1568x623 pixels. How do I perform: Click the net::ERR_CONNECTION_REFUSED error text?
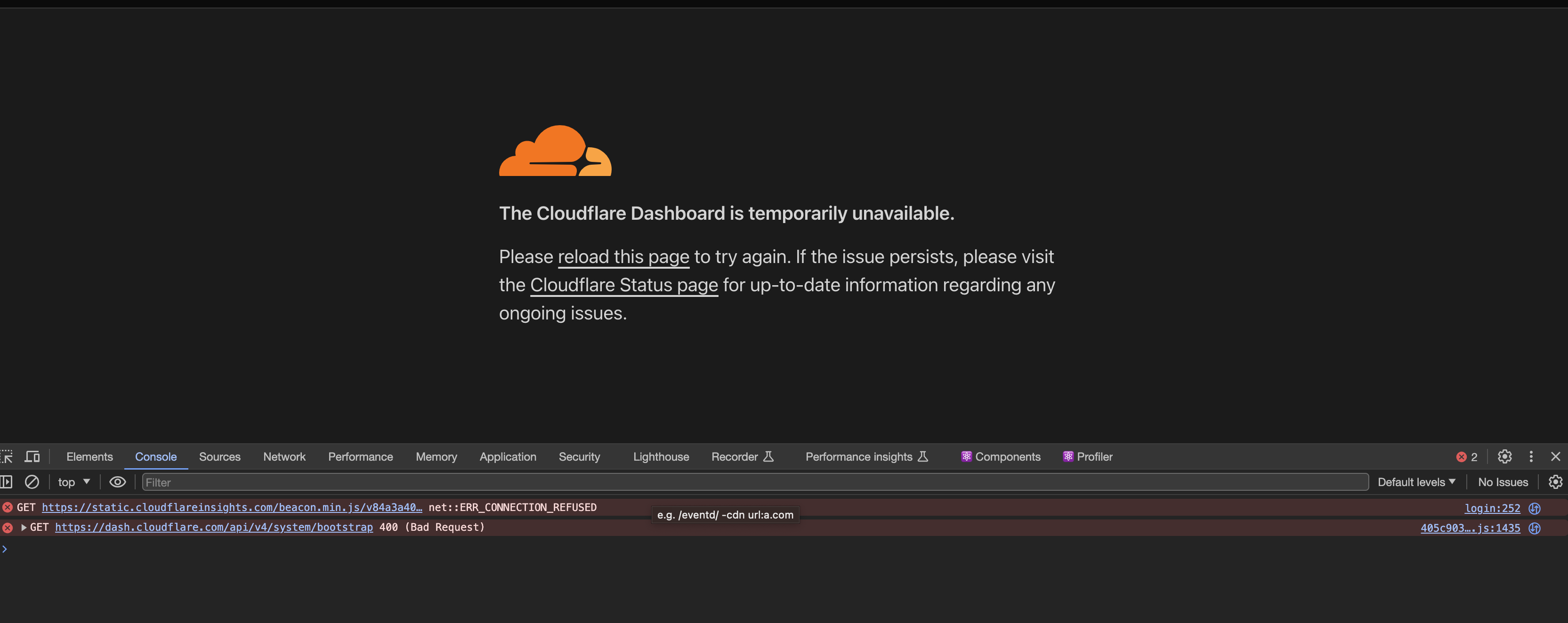tap(512, 507)
